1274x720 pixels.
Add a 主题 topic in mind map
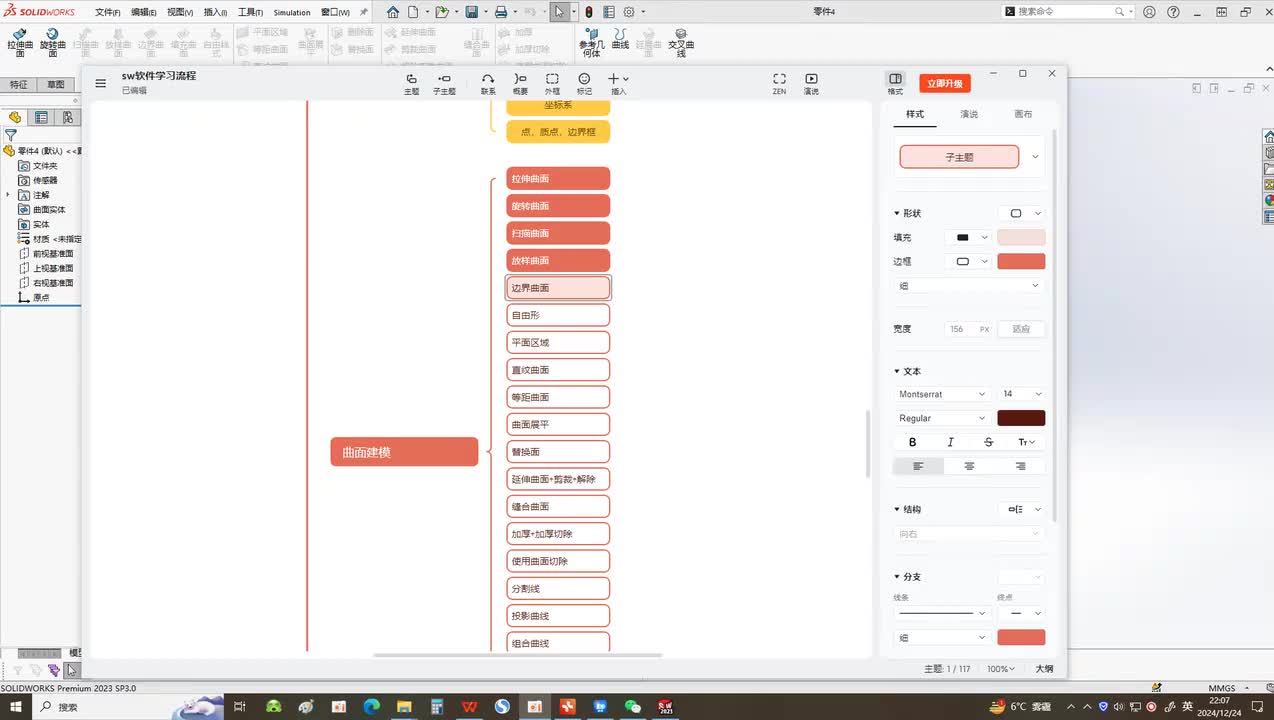(411, 84)
